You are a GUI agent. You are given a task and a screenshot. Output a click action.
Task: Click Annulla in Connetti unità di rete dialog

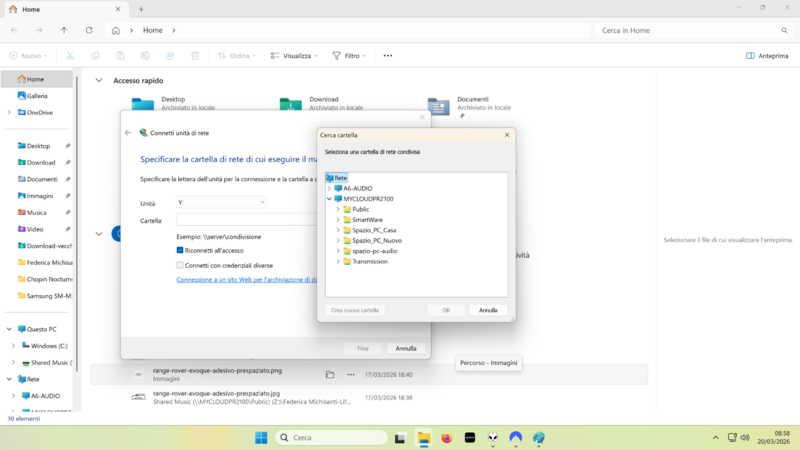(x=406, y=348)
